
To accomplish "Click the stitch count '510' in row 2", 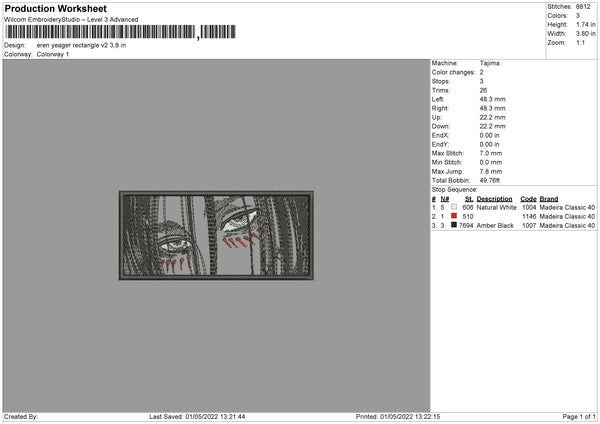I will [x=468, y=217].
